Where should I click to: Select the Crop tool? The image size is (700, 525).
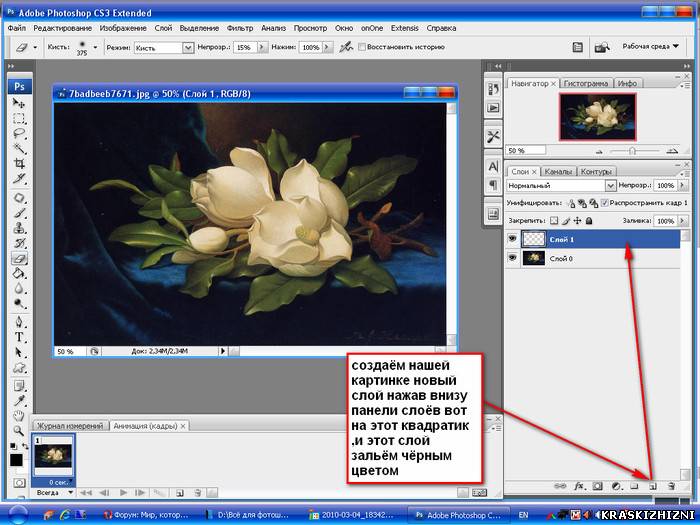19,163
